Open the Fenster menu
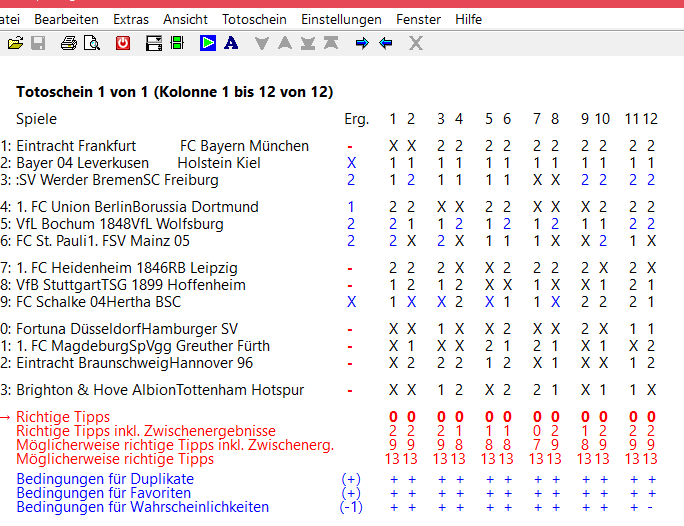Image resolution: width=684 pixels, height=526 pixels. pos(418,19)
